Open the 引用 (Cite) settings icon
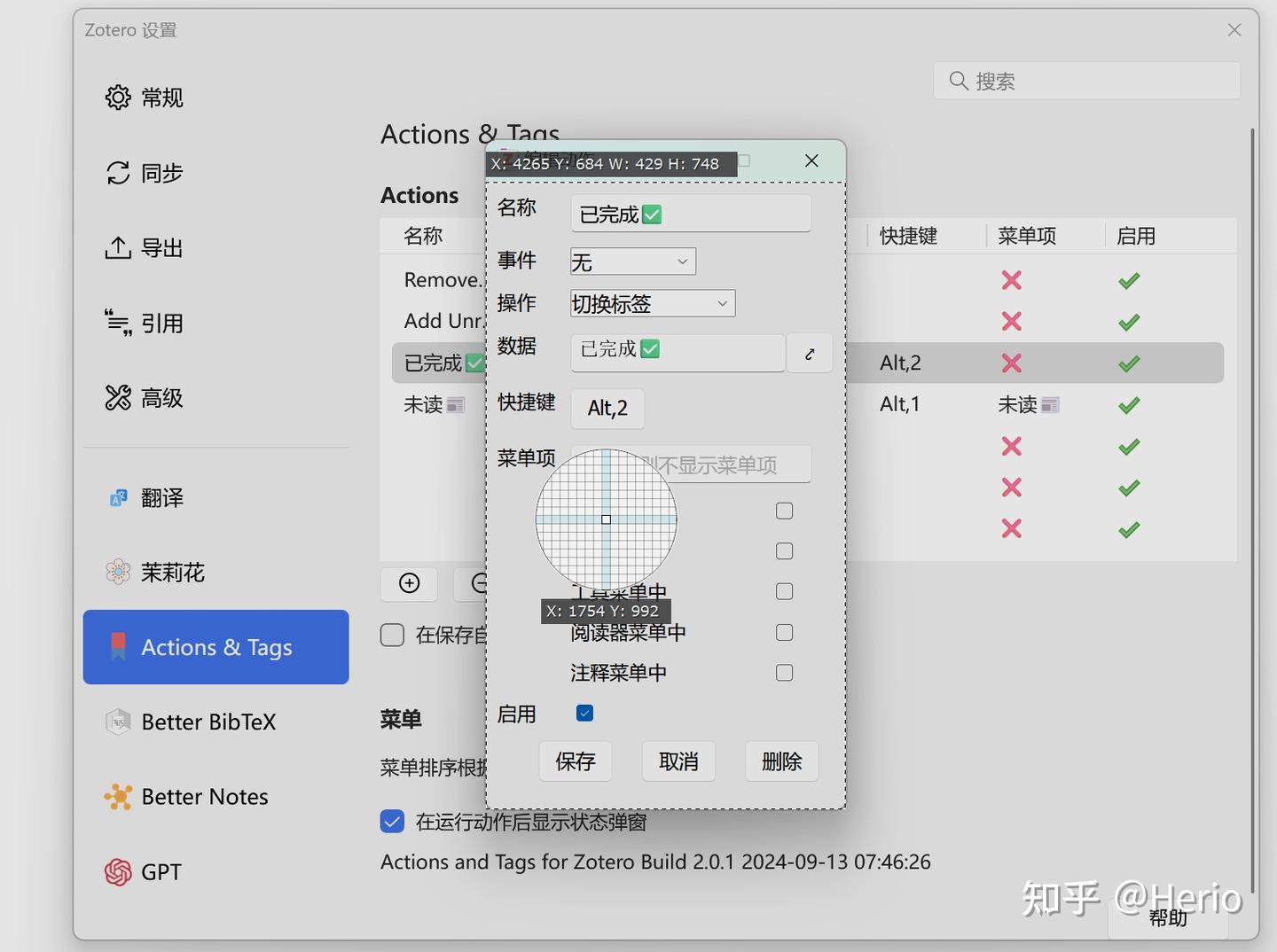This screenshot has height=952, width=1277. coord(118,323)
